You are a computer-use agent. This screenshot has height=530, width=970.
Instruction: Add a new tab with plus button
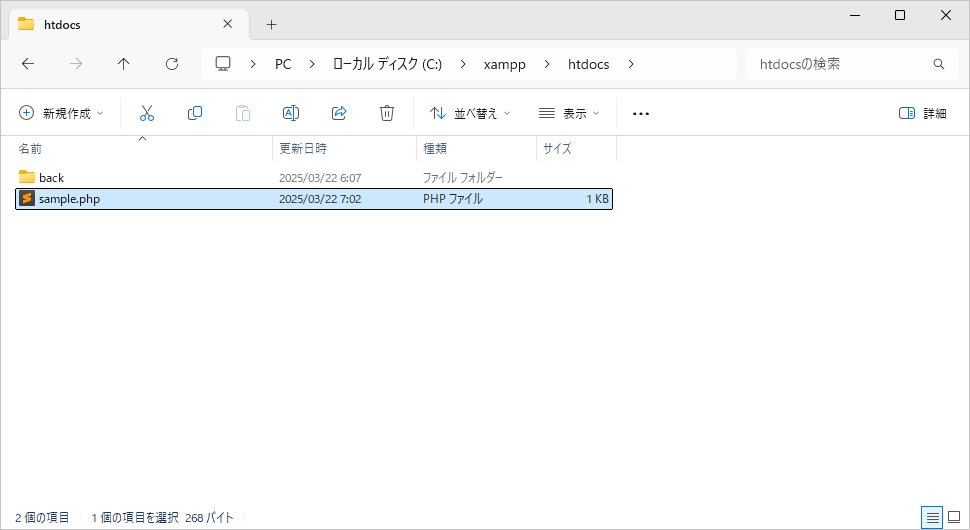(271, 24)
